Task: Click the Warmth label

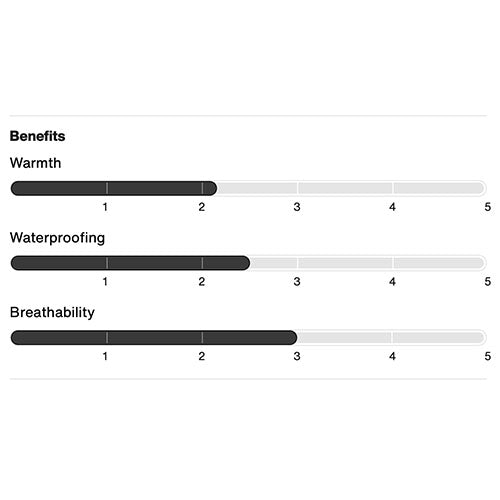Action: (x=35, y=163)
